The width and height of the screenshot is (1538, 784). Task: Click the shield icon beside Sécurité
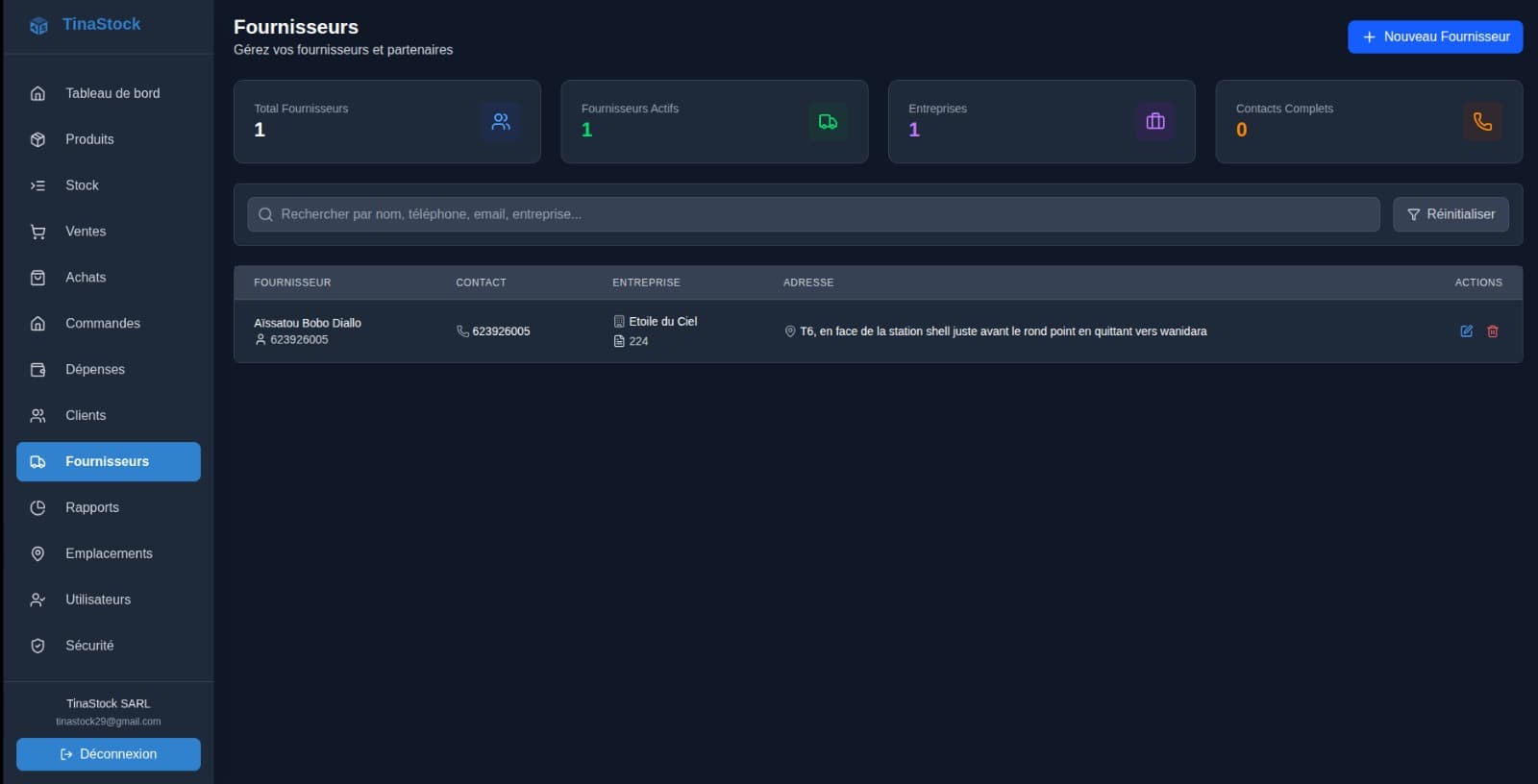coord(37,647)
